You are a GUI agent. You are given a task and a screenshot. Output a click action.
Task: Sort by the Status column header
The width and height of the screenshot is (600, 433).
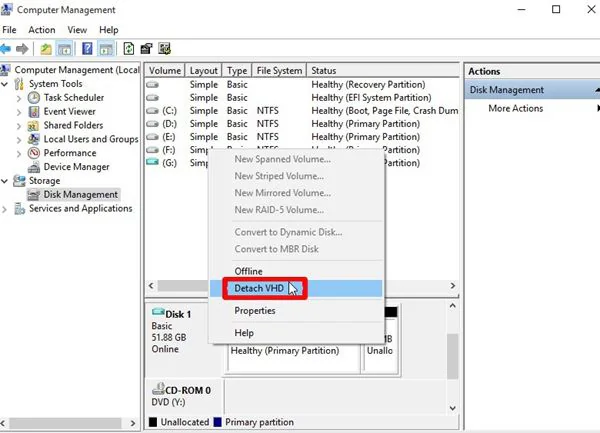point(383,71)
